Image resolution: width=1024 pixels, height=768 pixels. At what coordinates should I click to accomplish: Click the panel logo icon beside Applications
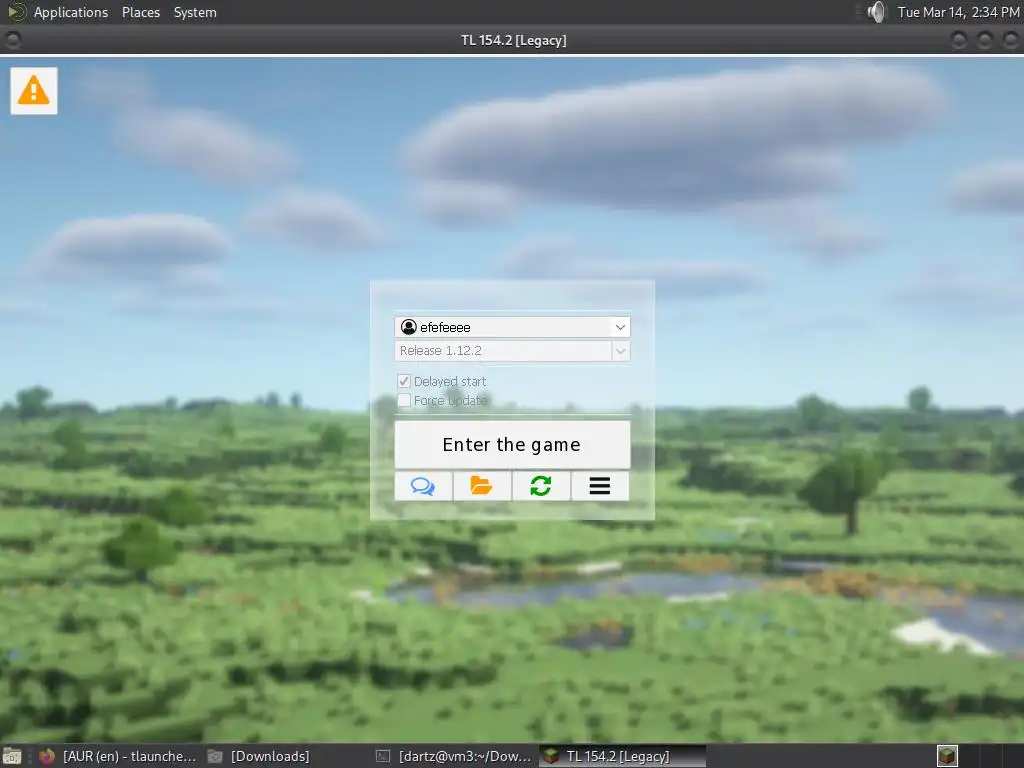coord(16,12)
